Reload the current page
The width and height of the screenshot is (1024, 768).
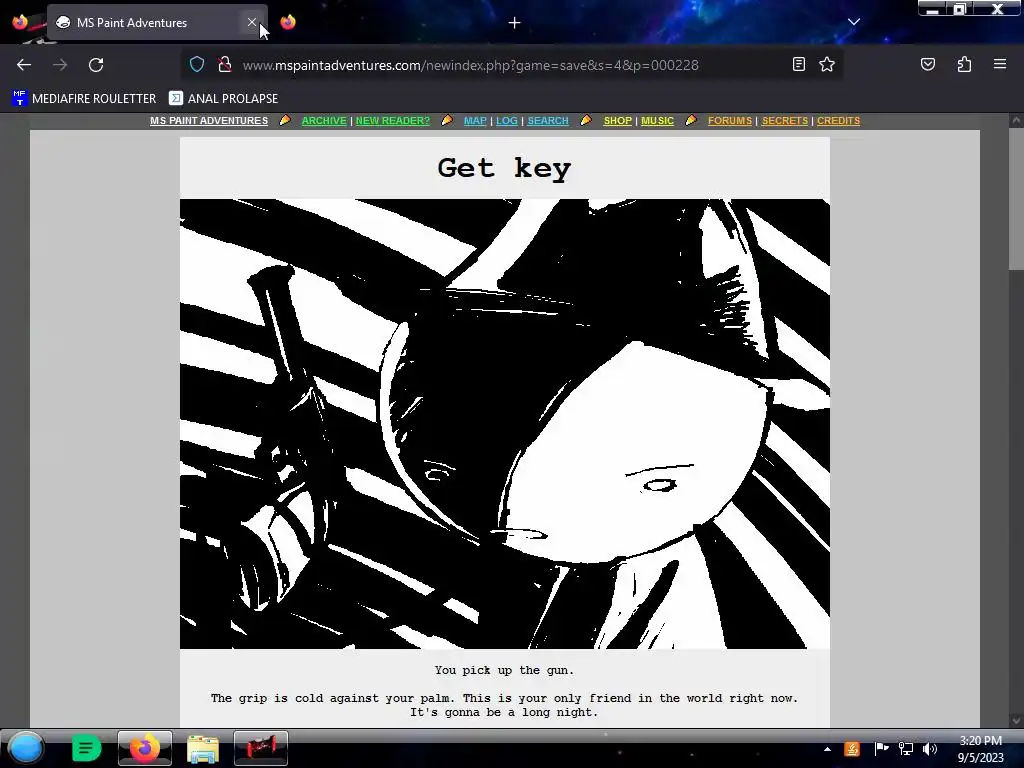tap(96, 65)
